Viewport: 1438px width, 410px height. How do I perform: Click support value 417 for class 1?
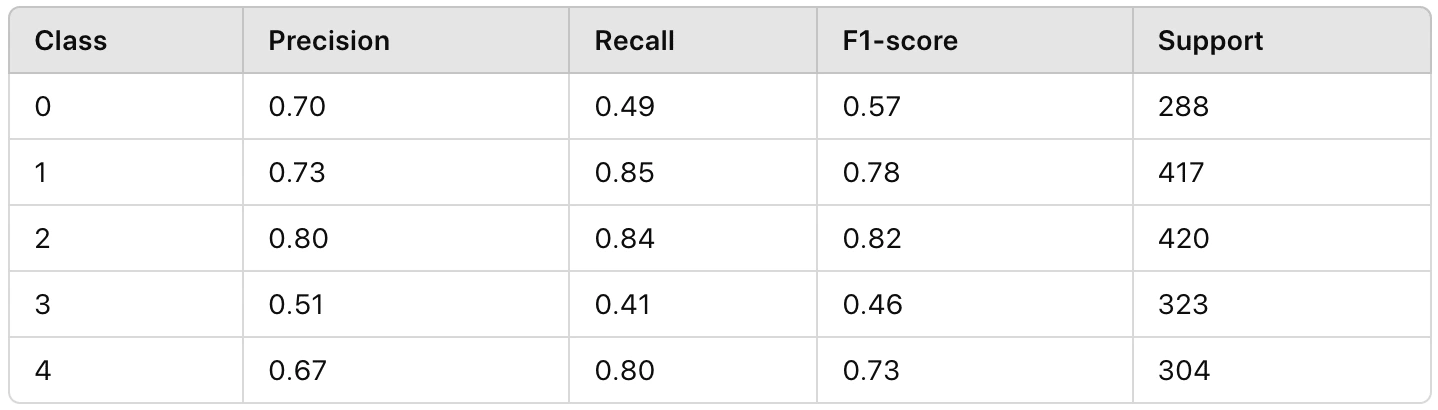(1181, 172)
